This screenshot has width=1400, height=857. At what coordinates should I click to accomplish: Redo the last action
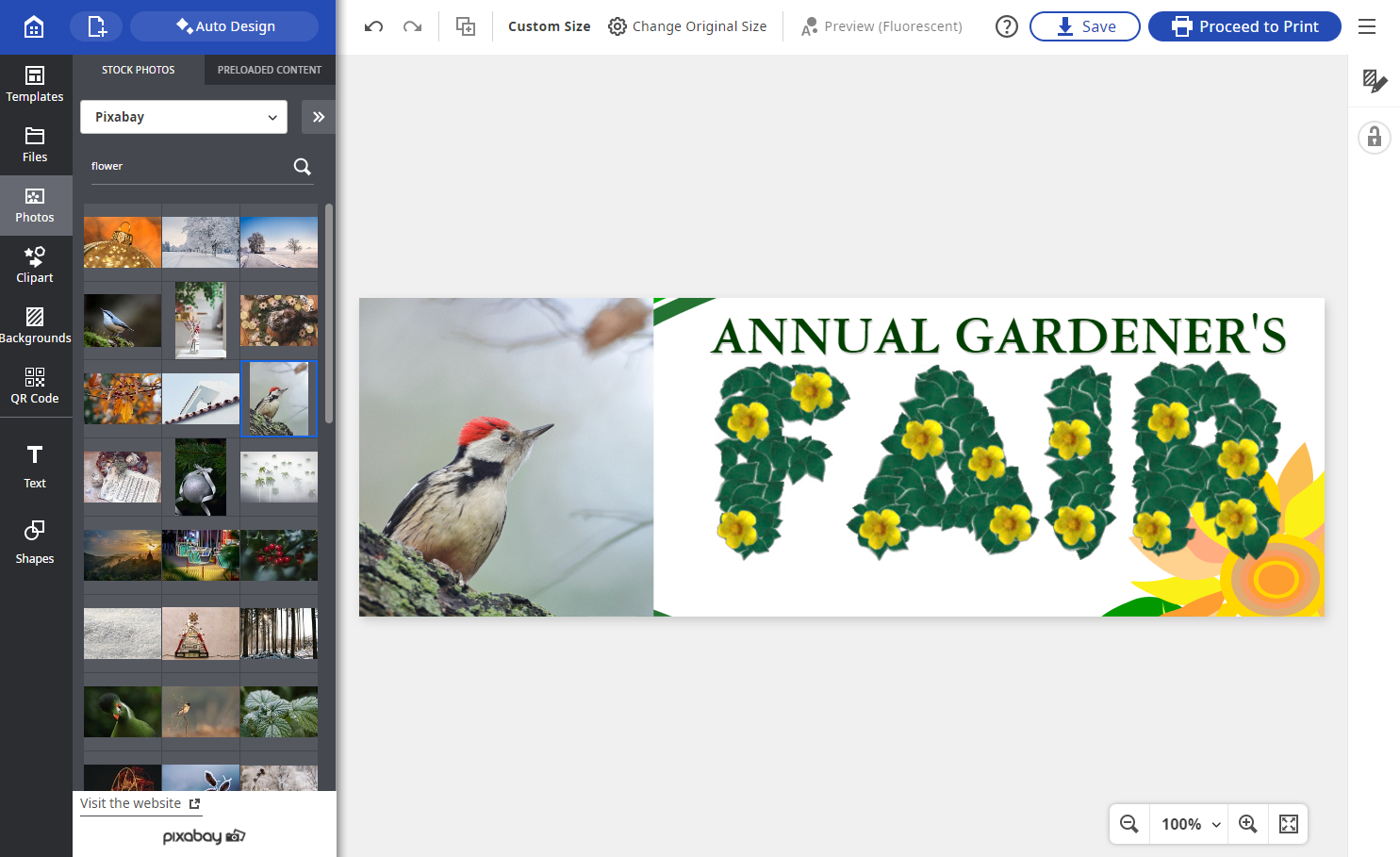click(412, 26)
